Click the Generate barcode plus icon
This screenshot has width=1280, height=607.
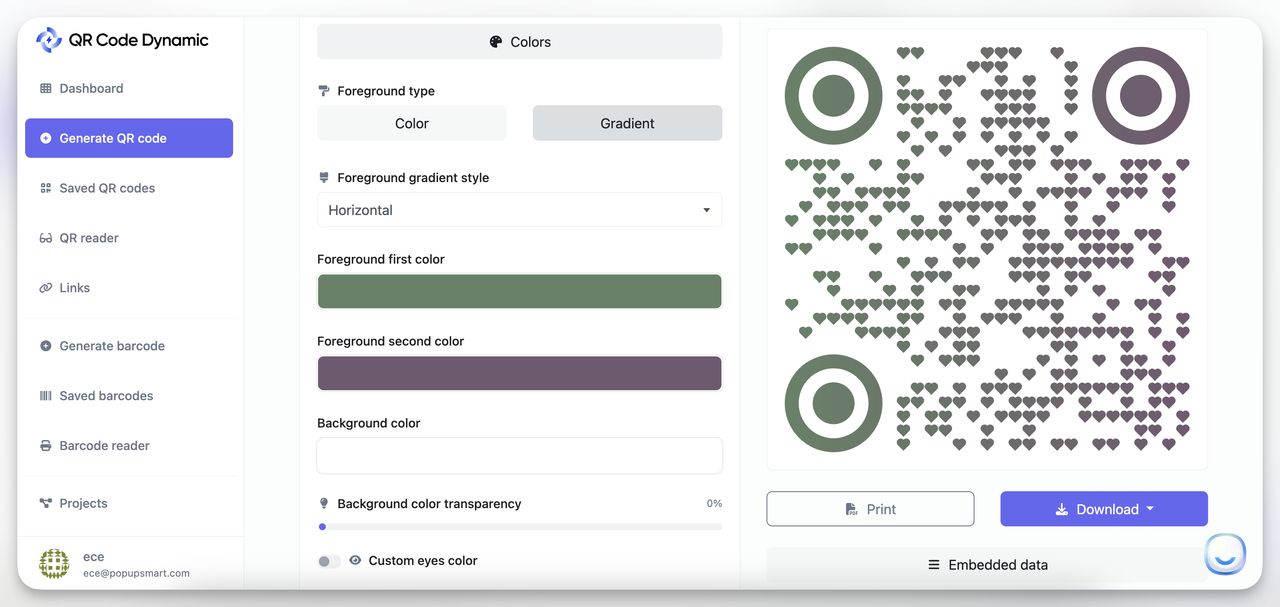click(45, 346)
